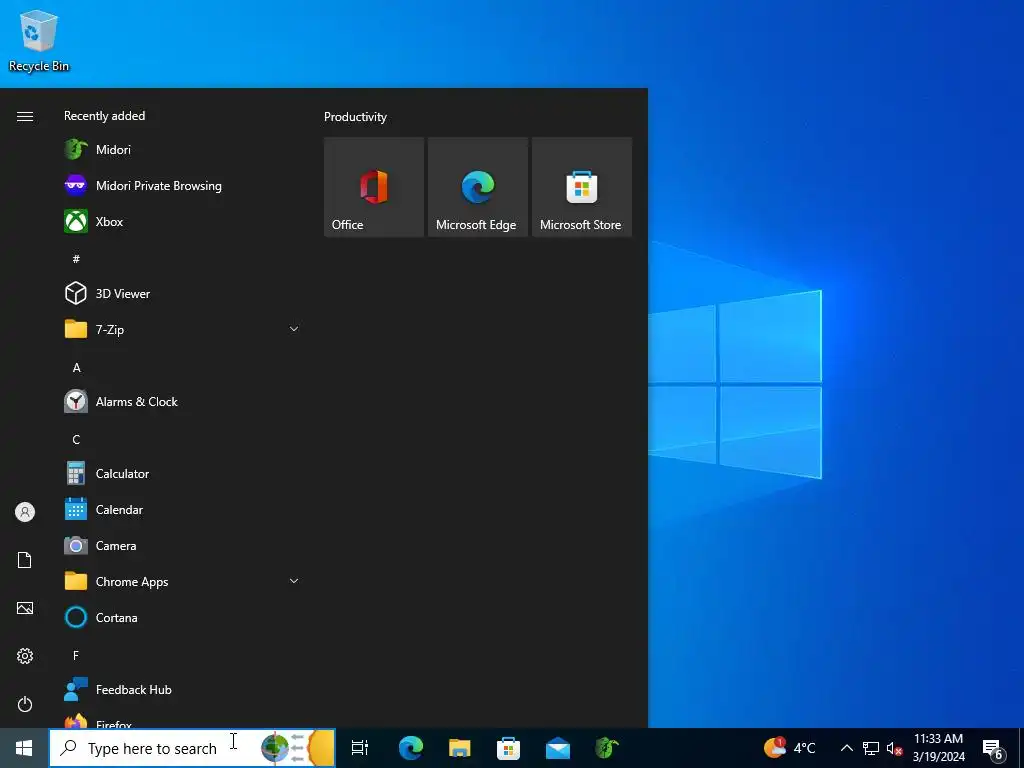1024x768 pixels.
Task: Click the Microsoft Edge tile
Action: [477, 187]
